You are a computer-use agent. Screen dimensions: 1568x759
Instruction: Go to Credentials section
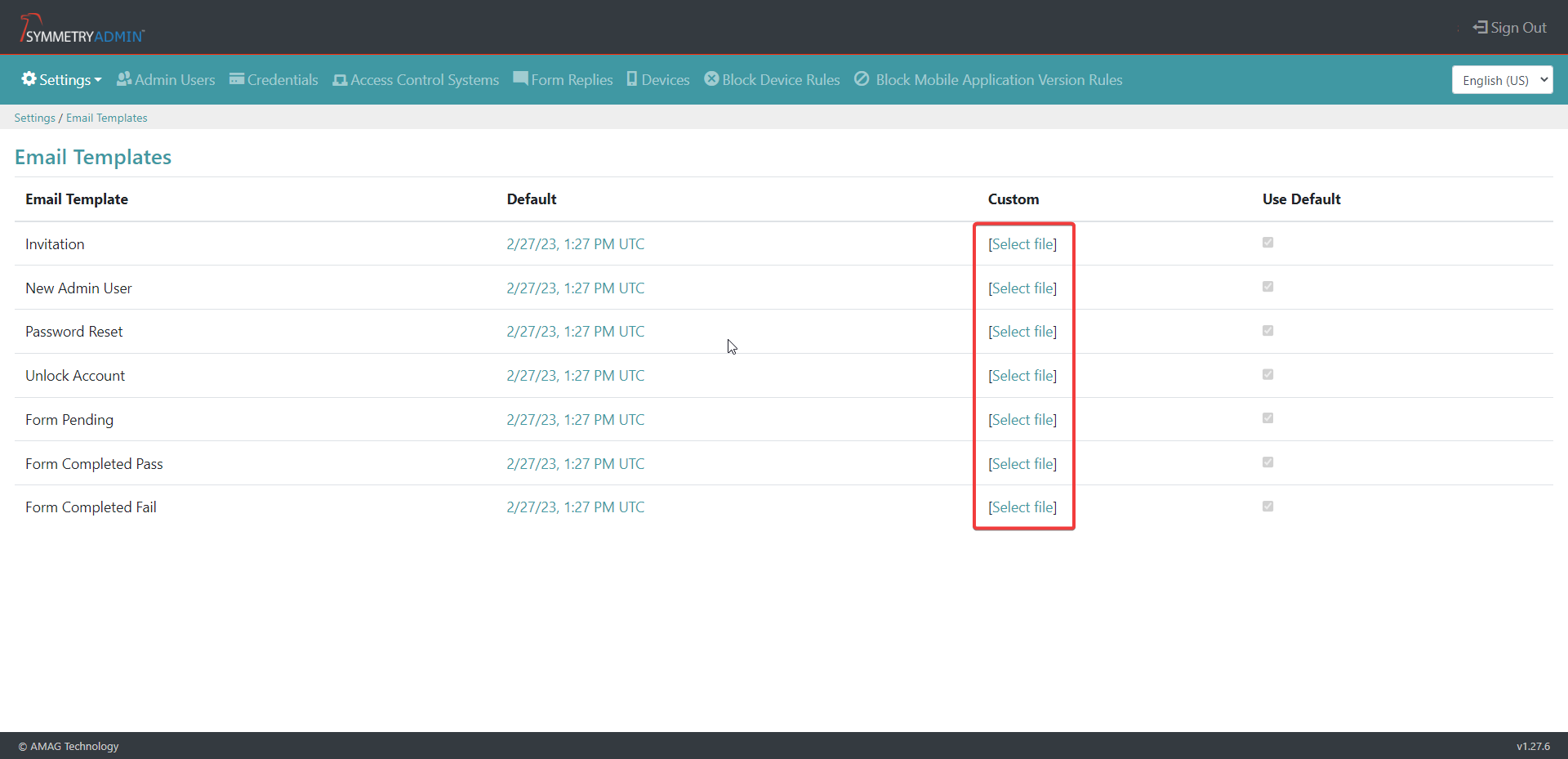coord(274,79)
